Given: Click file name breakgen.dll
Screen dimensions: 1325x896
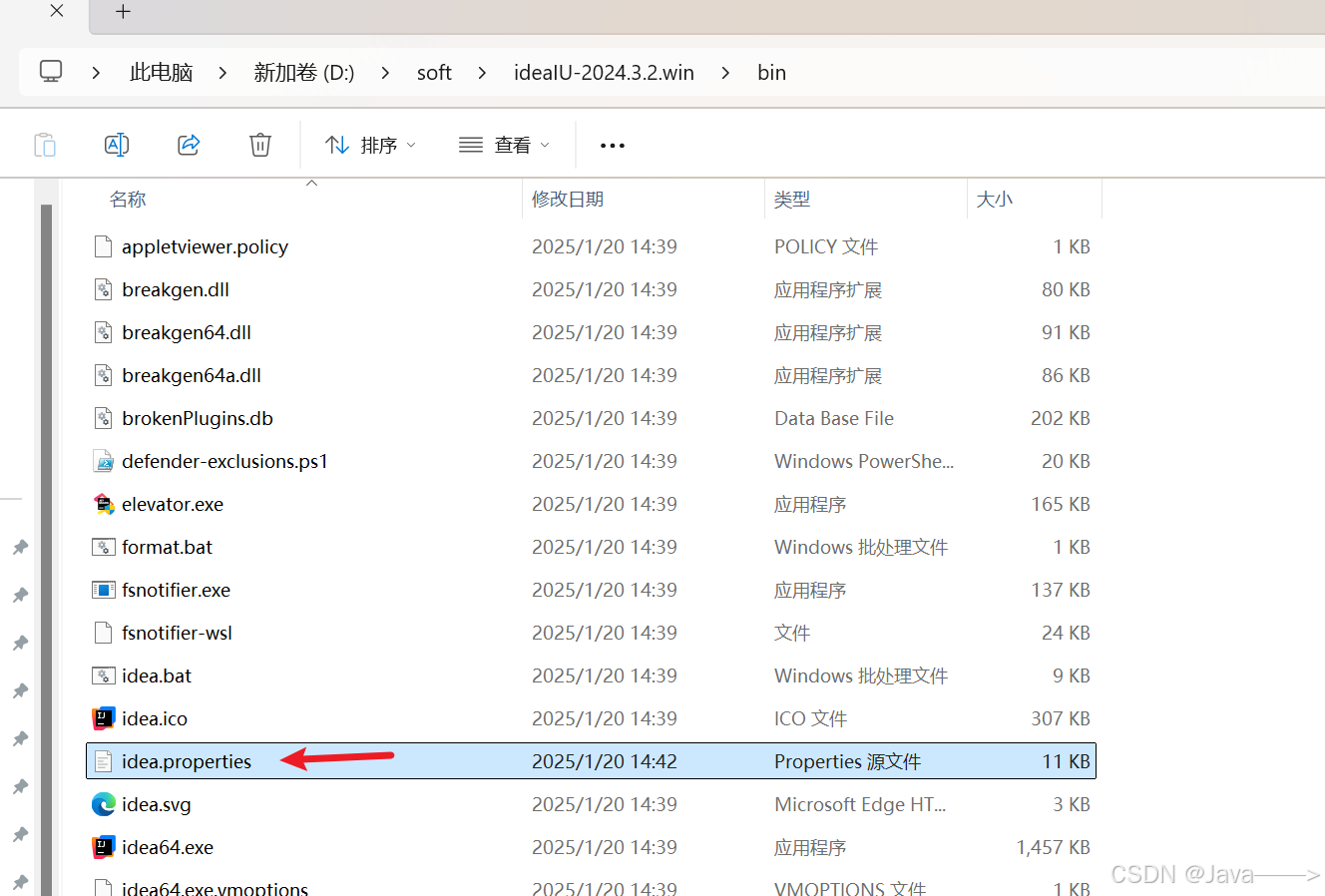Looking at the screenshot, I should (x=176, y=289).
